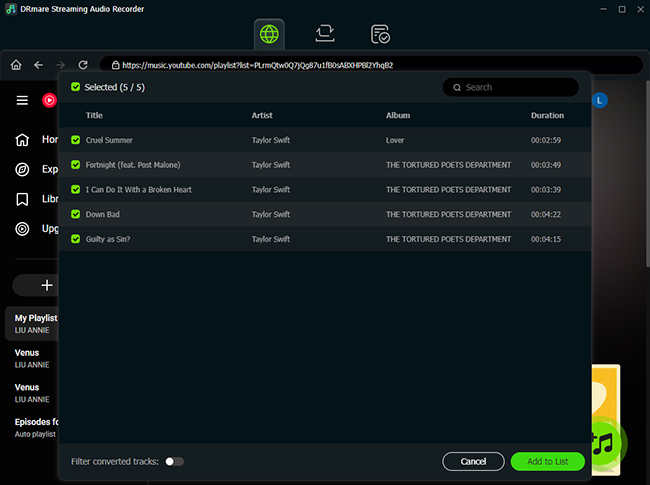
Task: Click the search magnifier icon
Action: tap(457, 87)
